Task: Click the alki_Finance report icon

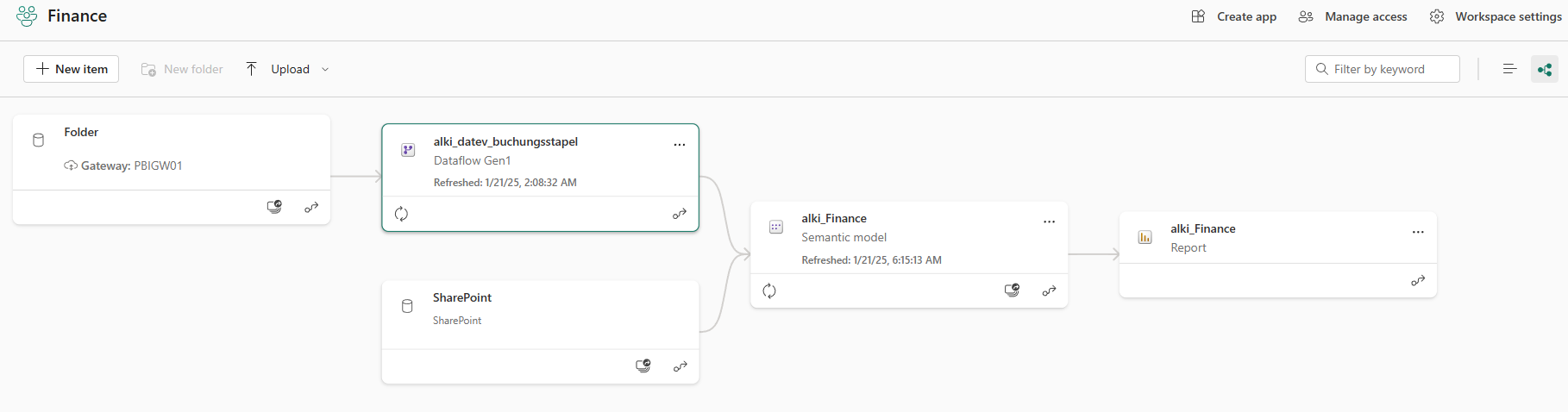Action: (1145, 237)
